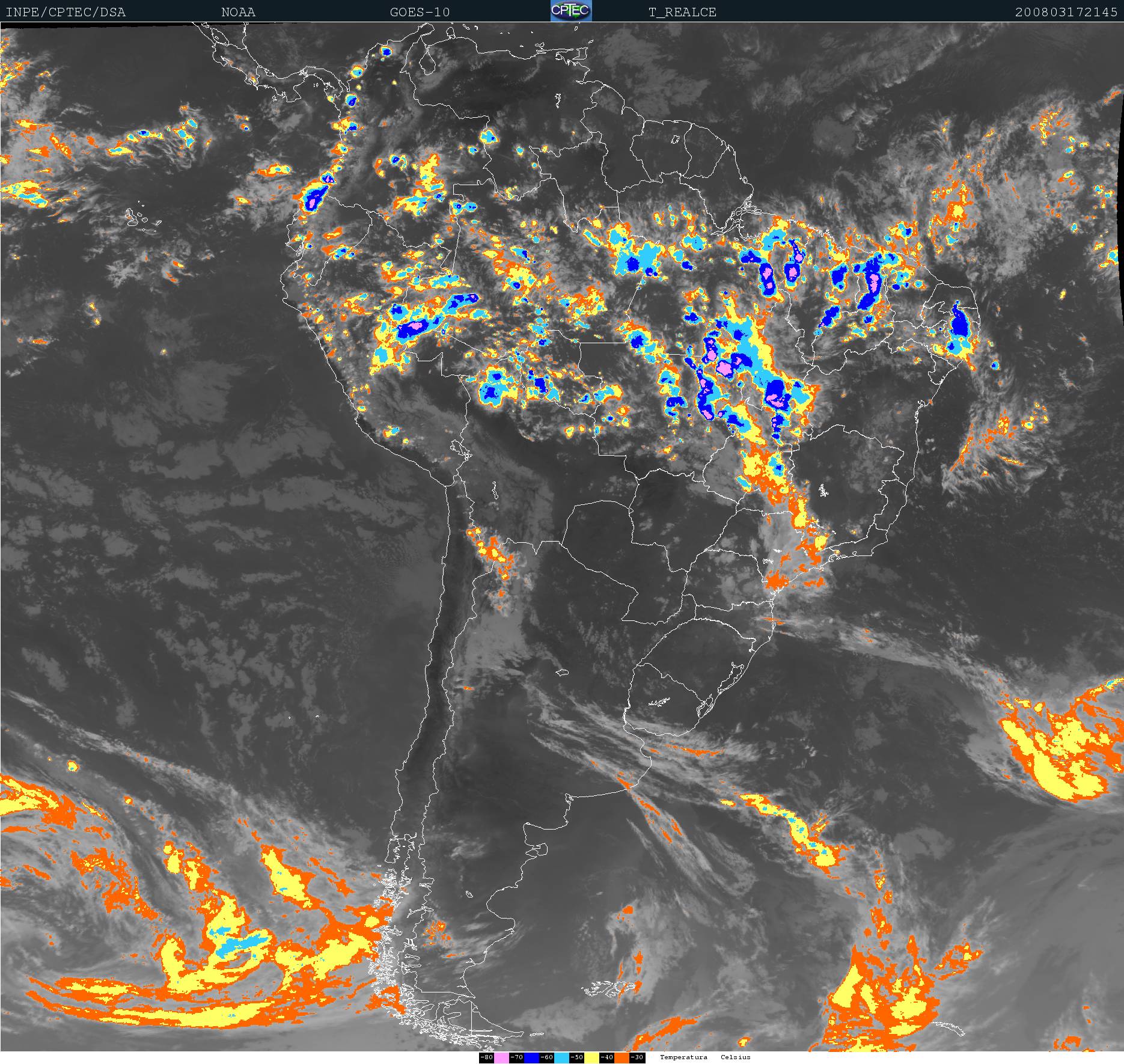Screen dimensions: 1124x1064
Task: Click the -70 legend temperature label
Action: click(x=516, y=1057)
